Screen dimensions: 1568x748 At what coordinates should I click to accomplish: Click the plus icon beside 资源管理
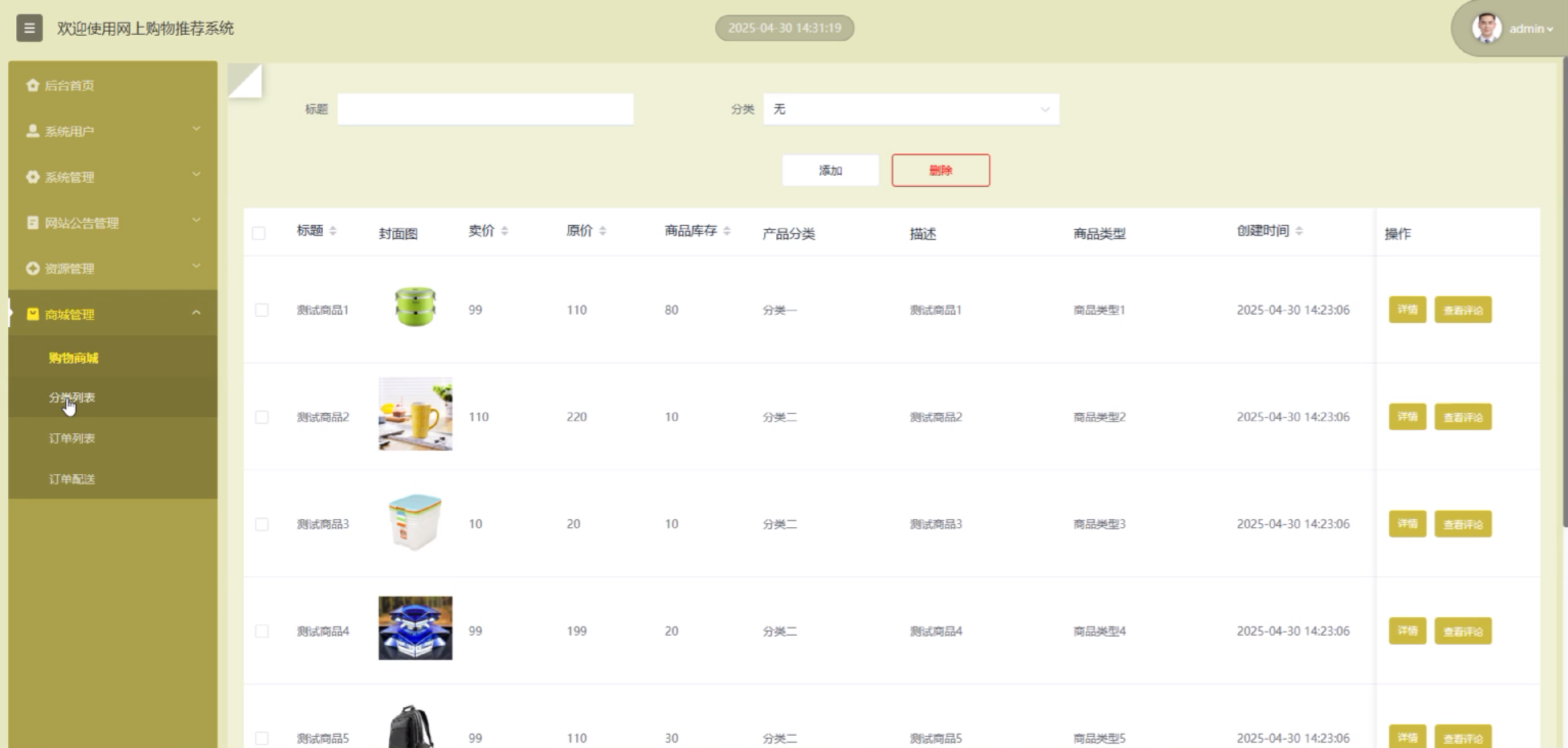click(33, 269)
